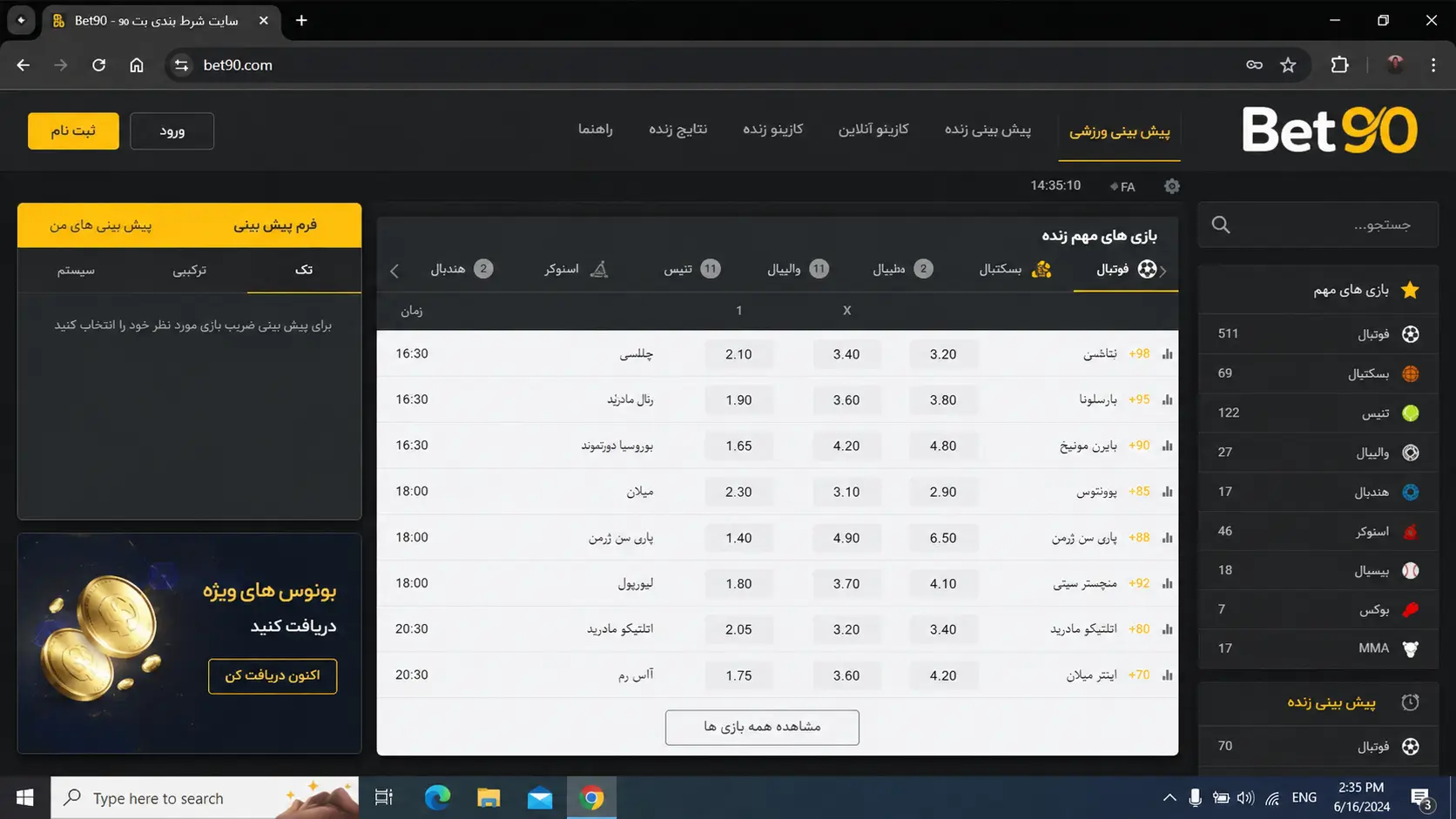Select draw odds 4.90 in the PSG row
The width and height of the screenshot is (1456, 819).
pos(846,538)
